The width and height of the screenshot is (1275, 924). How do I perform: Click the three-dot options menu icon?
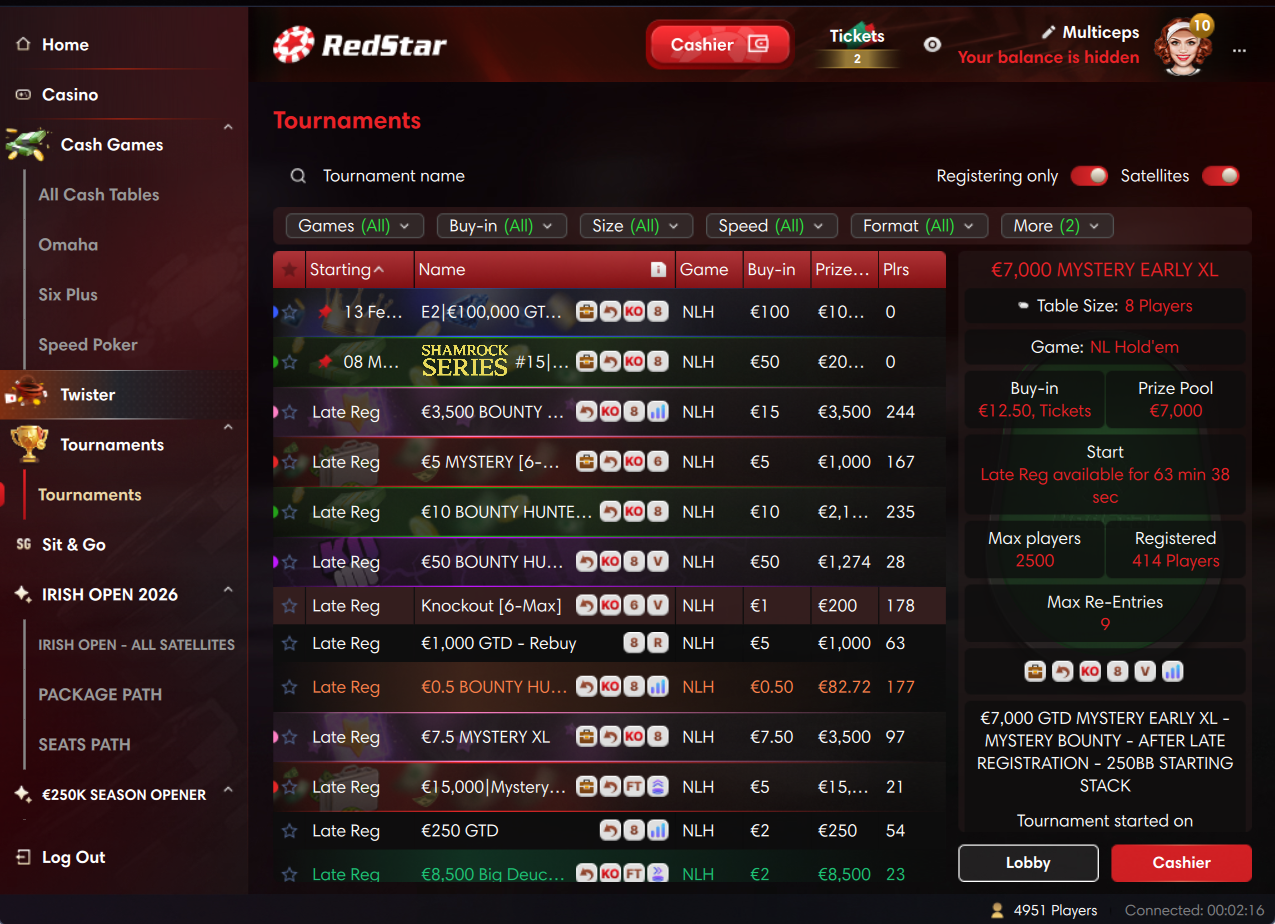(x=1240, y=50)
